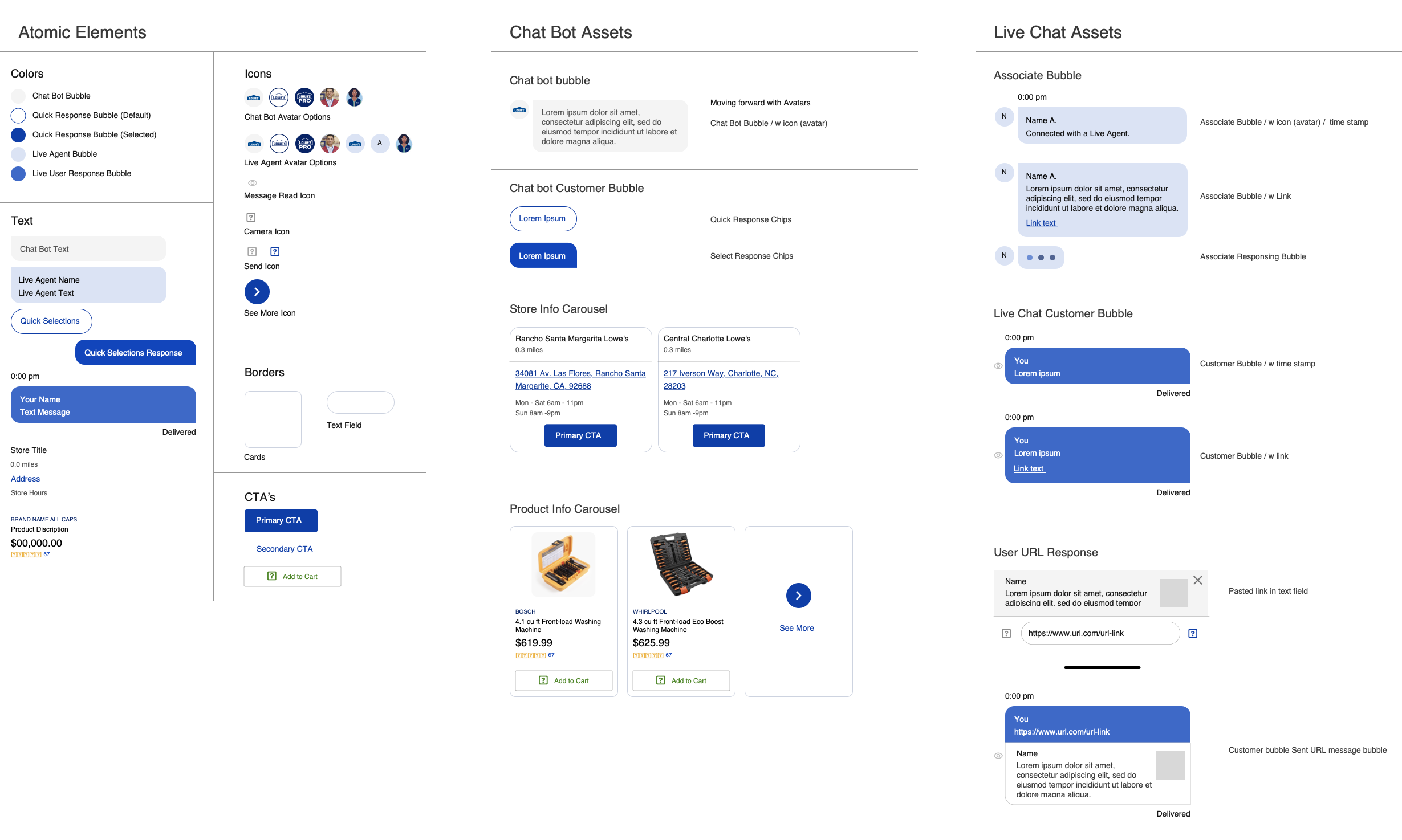
Task: Click the Quick Response Bubble (Selected) color swatch
Action: pyautogui.click(x=18, y=134)
